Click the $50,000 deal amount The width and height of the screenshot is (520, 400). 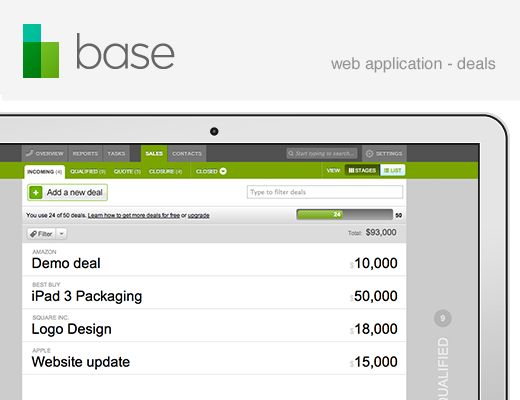click(x=373, y=296)
